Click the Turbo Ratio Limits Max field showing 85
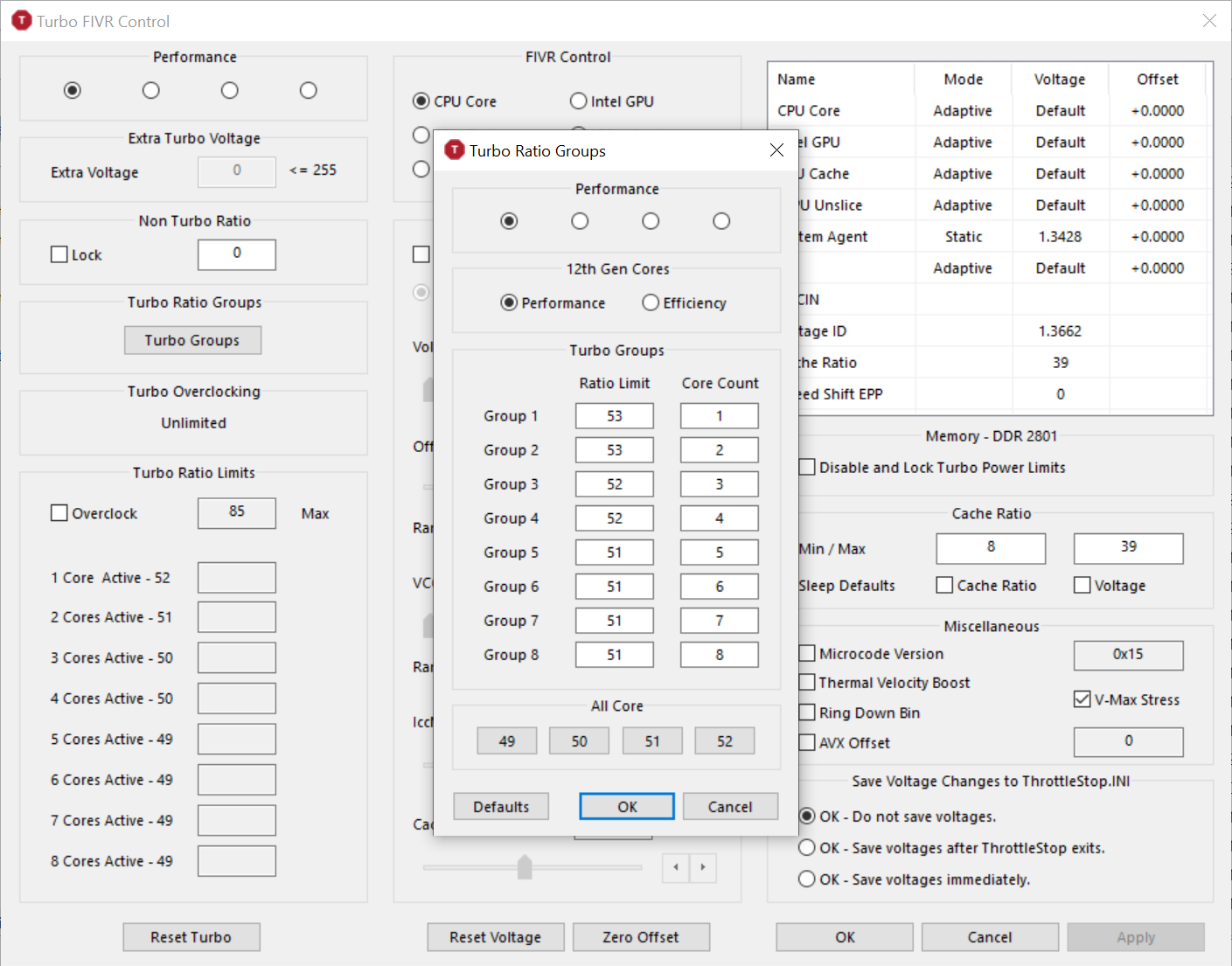The height and width of the screenshot is (966, 1232). [237, 513]
